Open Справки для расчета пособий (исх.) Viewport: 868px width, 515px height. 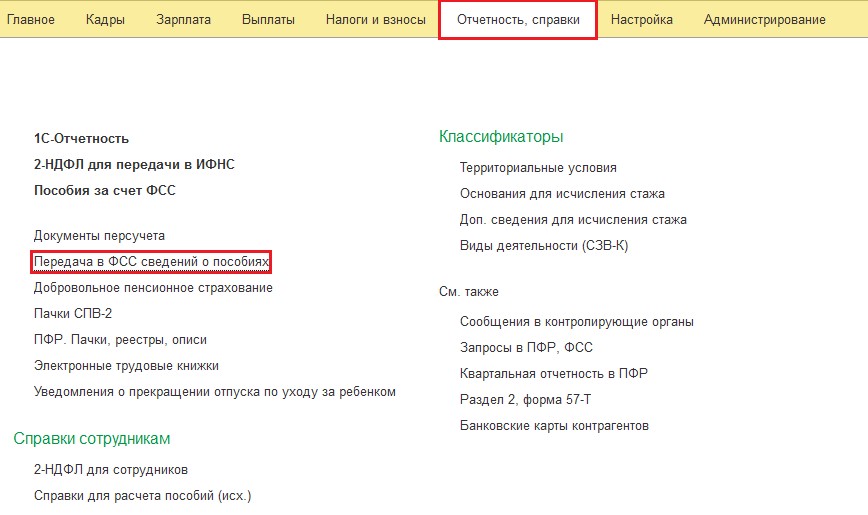143,496
